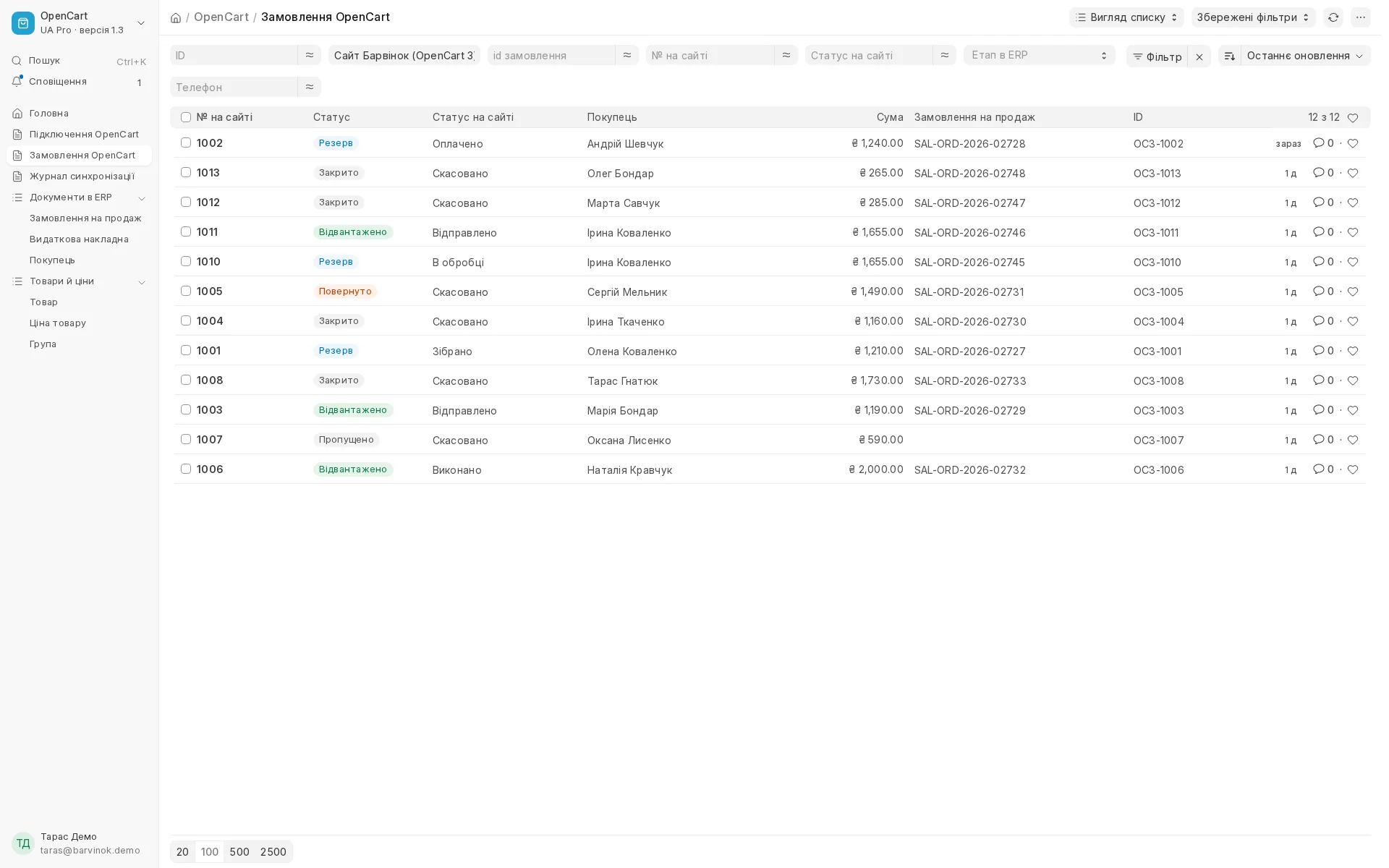Click the header heart icon near 12 з 12
The width and height of the screenshot is (1389, 868).
click(1353, 117)
